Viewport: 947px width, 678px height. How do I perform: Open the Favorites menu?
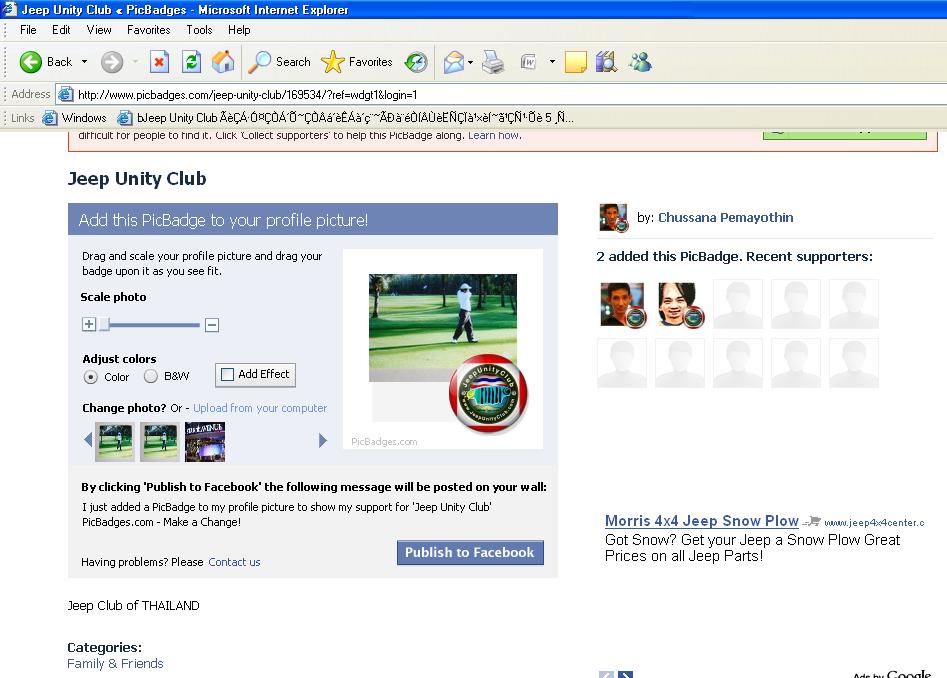(149, 30)
